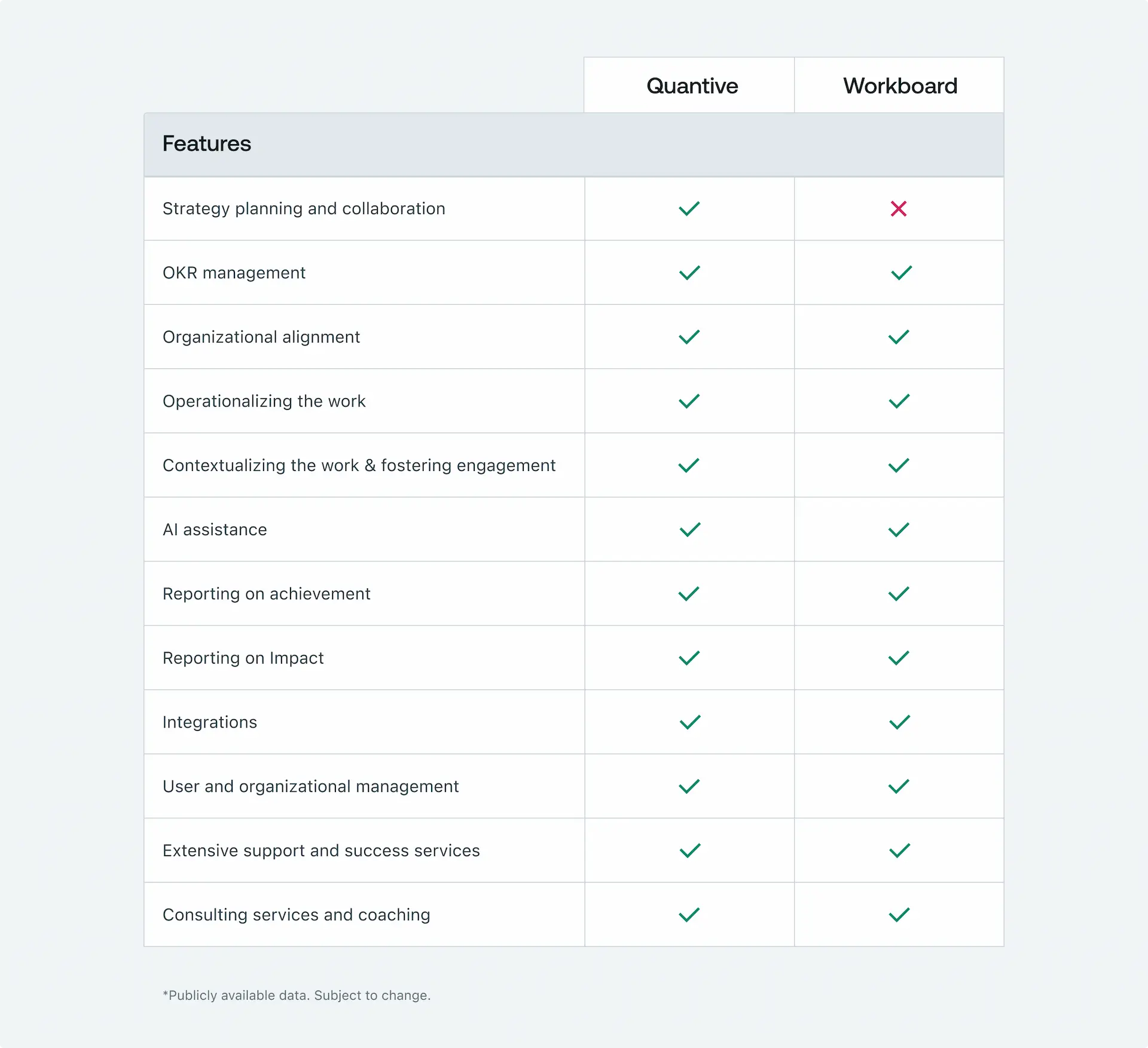Click the Features section heading
This screenshot has height=1048, width=1148.
(x=207, y=144)
